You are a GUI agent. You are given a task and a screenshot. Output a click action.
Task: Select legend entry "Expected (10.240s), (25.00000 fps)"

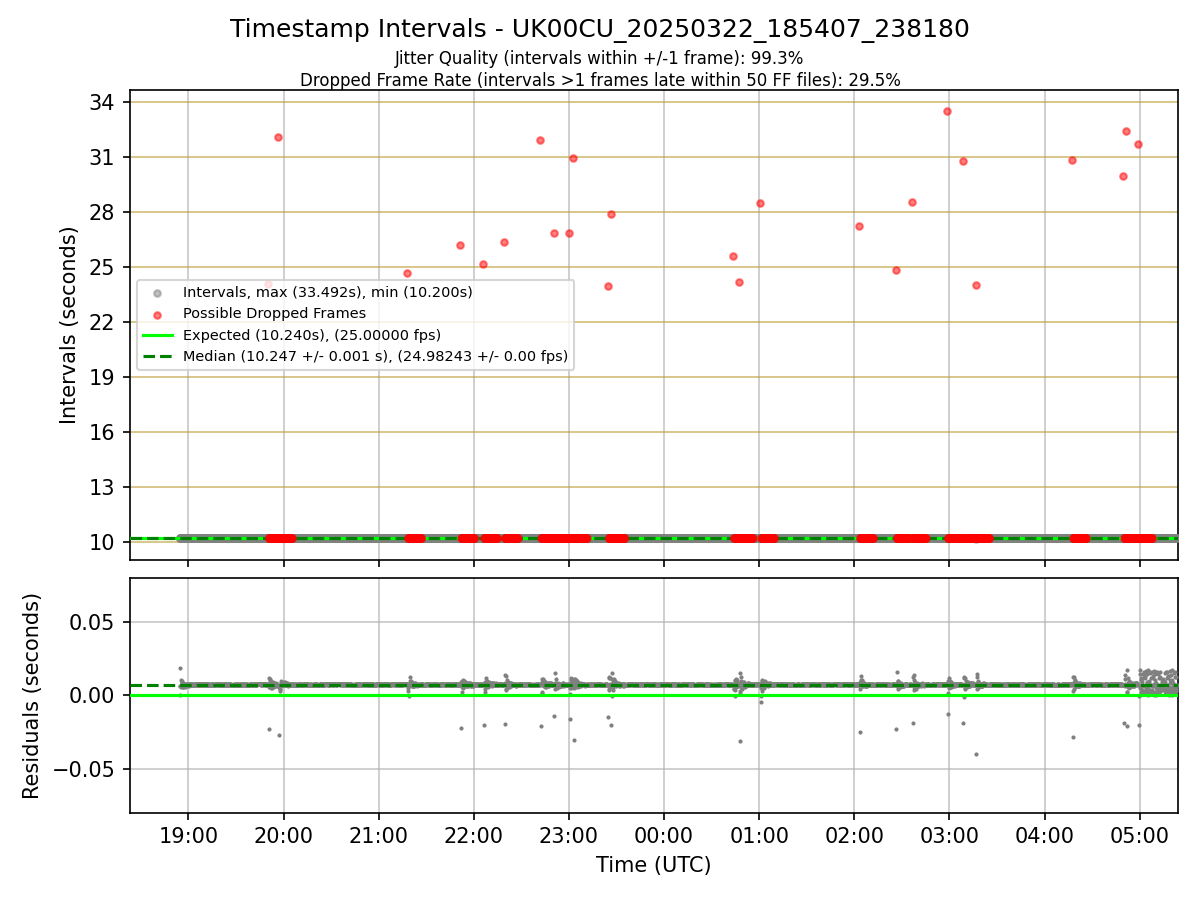point(312,335)
